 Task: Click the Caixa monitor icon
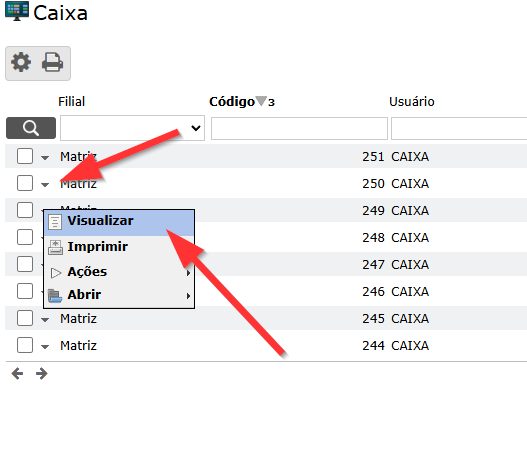coord(17,11)
